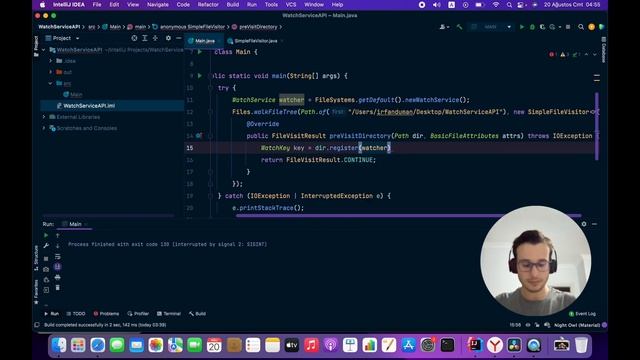Switch to the Main.java editor tab
The width and height of the screenshot is (640, 360).
[x=204, y=41]
